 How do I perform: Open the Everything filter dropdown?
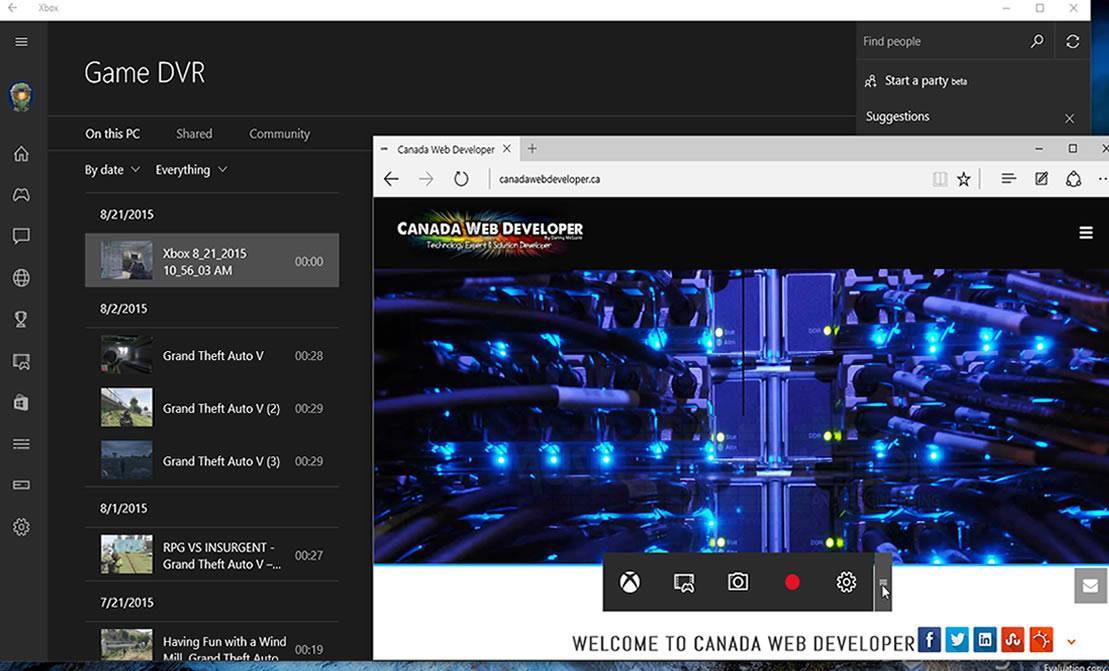pos(191,170)
